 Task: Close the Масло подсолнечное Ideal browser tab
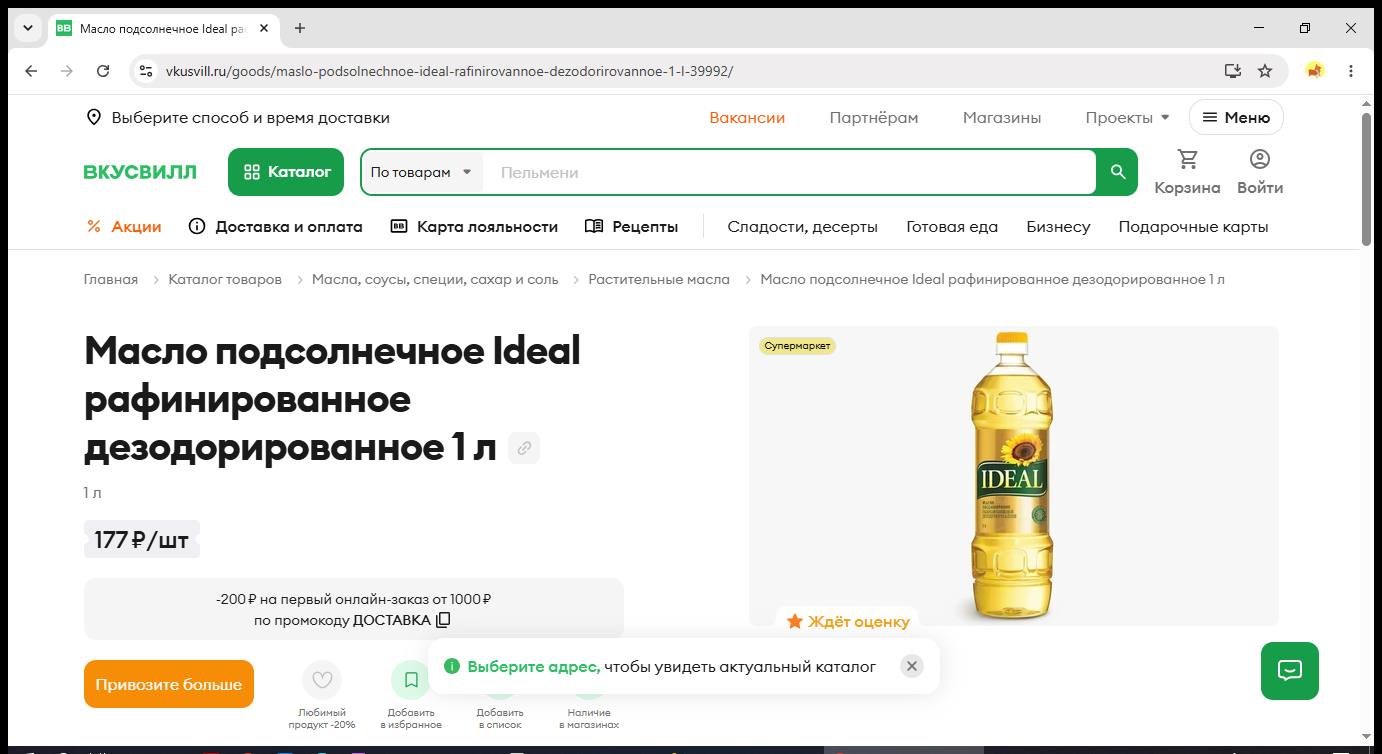tap(264, 28)
